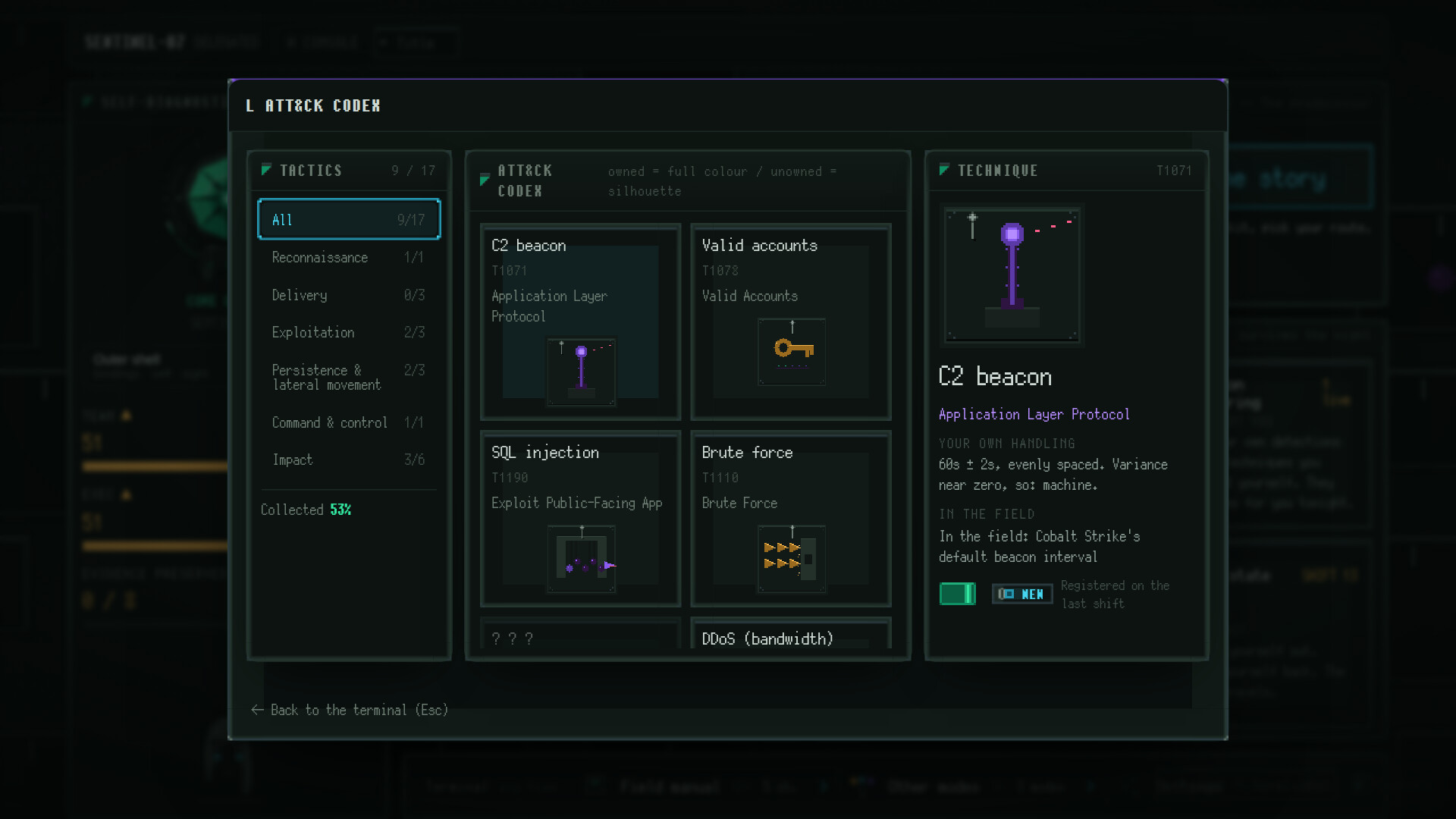Viewport: 1456px width, 819px height.
Task: Go back to the terminal (Esc)
Action: click(350, 710)
